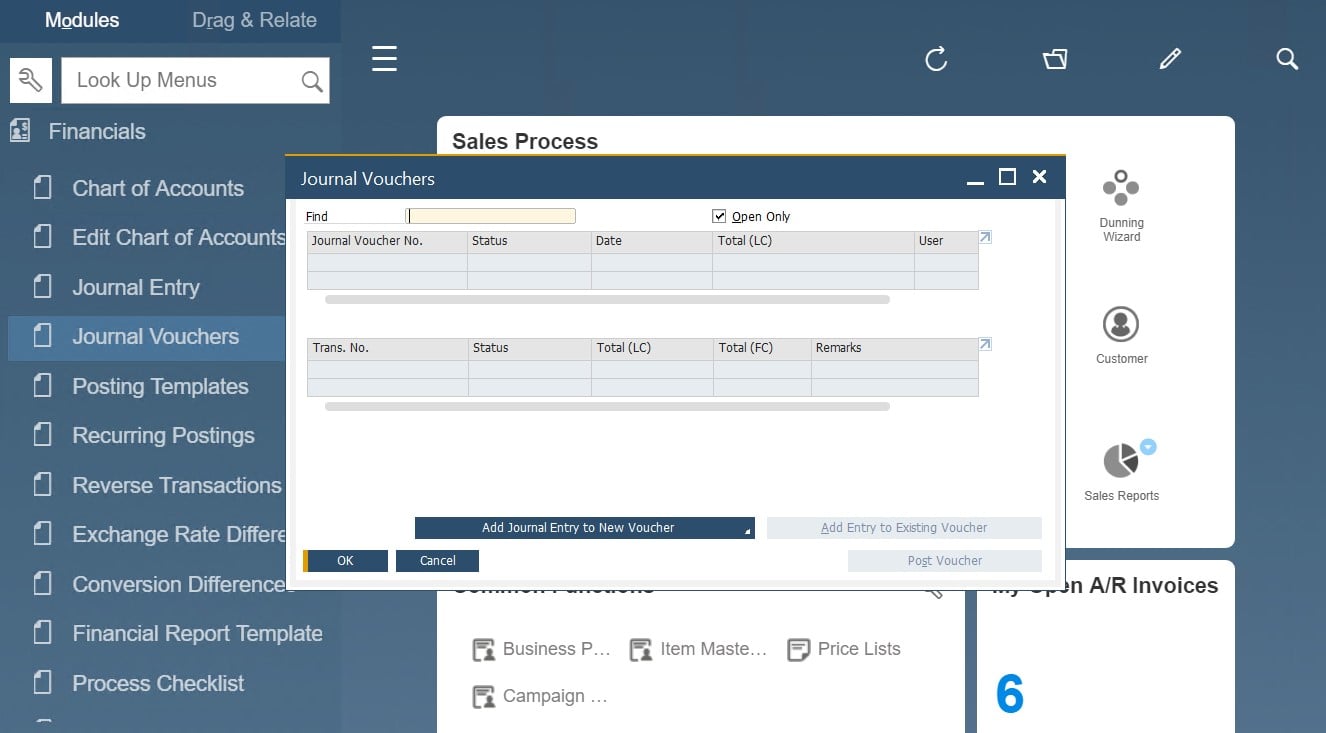Click the pencil edit icon
The width and height of the screenshot is (1326, 733).
coord(1170,60)
